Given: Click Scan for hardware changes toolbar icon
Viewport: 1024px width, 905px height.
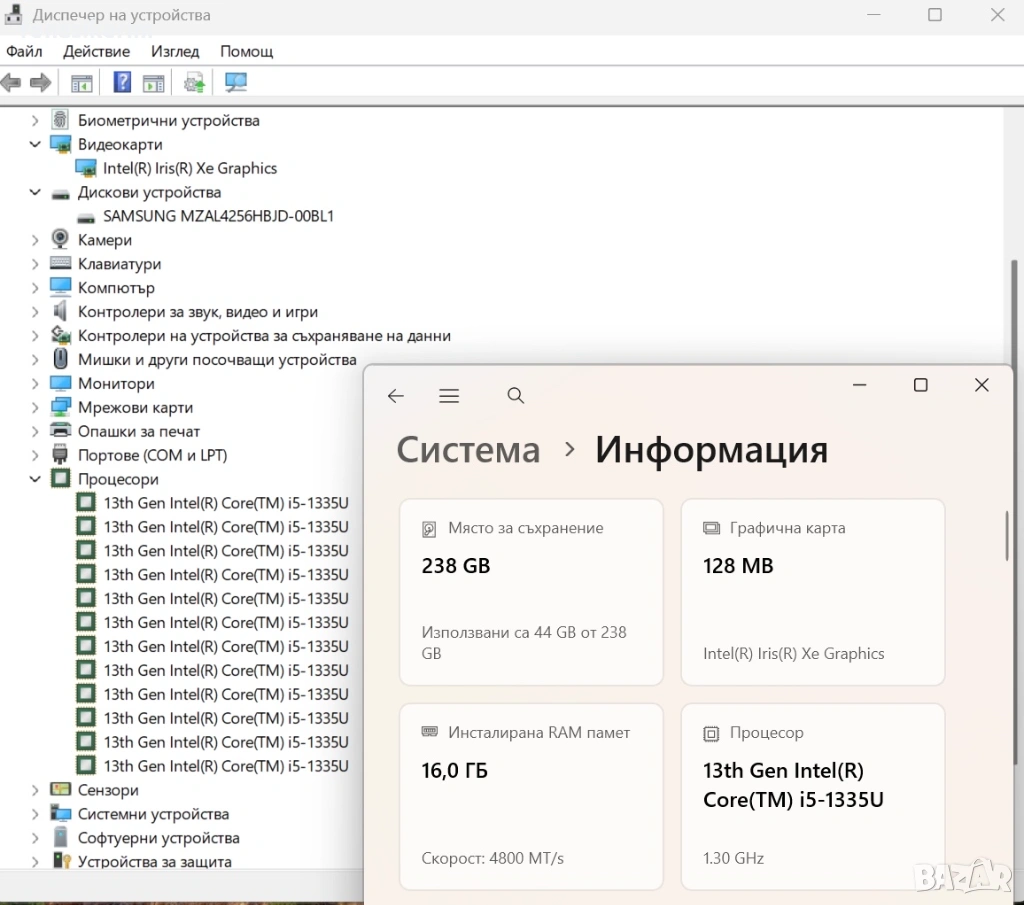Looking at the screenshot, I should [x=236, y=83].
